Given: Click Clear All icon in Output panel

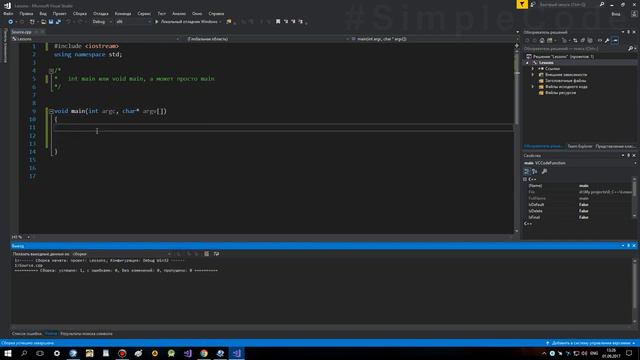Looking at the screenshot, I should [207, 254].
